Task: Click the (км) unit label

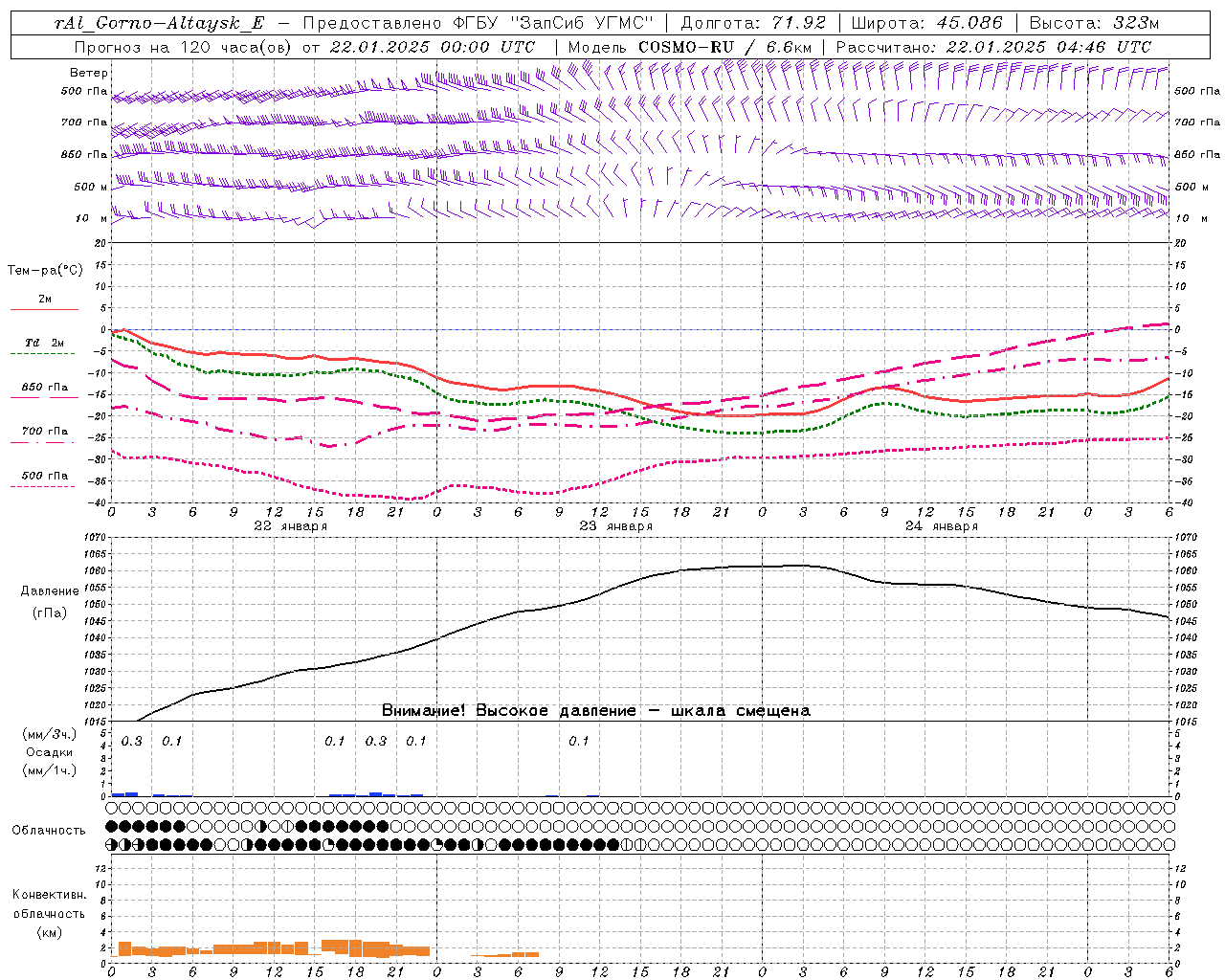Action: [50, 932]
